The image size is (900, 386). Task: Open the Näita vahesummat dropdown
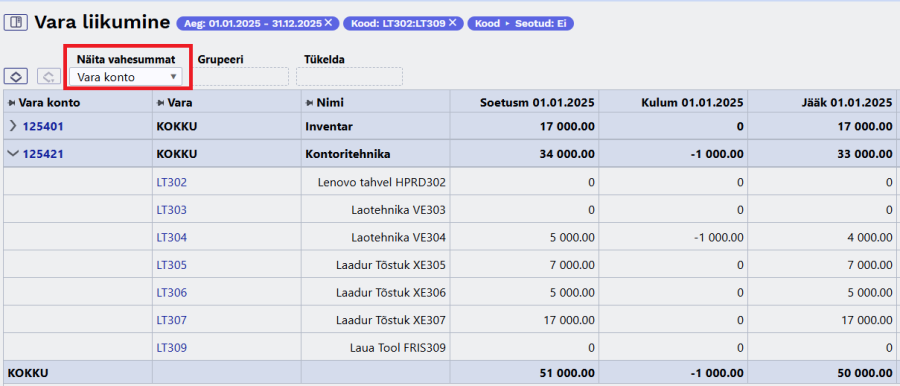(125, 76)
